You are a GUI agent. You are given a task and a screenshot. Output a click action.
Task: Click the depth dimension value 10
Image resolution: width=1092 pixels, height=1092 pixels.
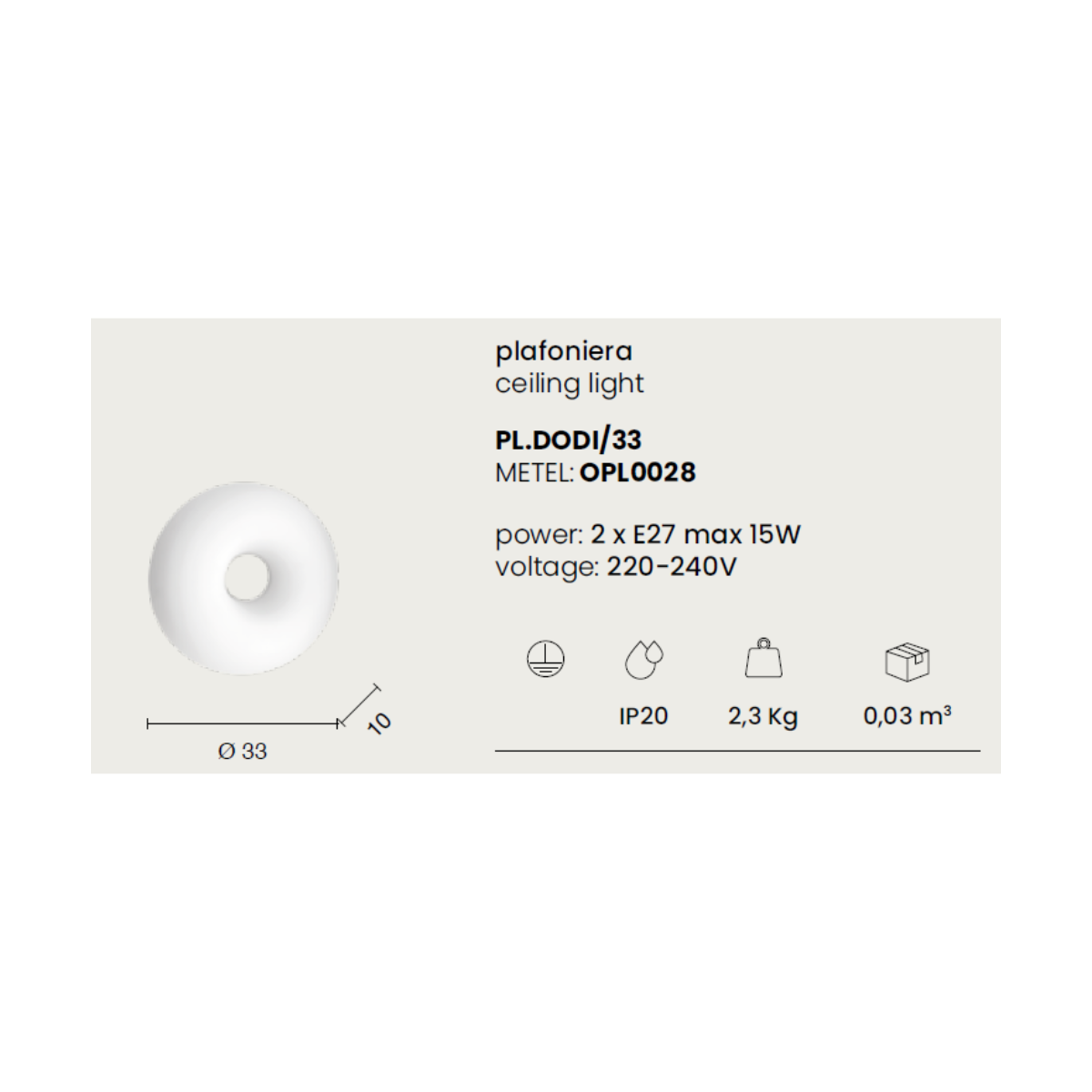coord(379,722)
